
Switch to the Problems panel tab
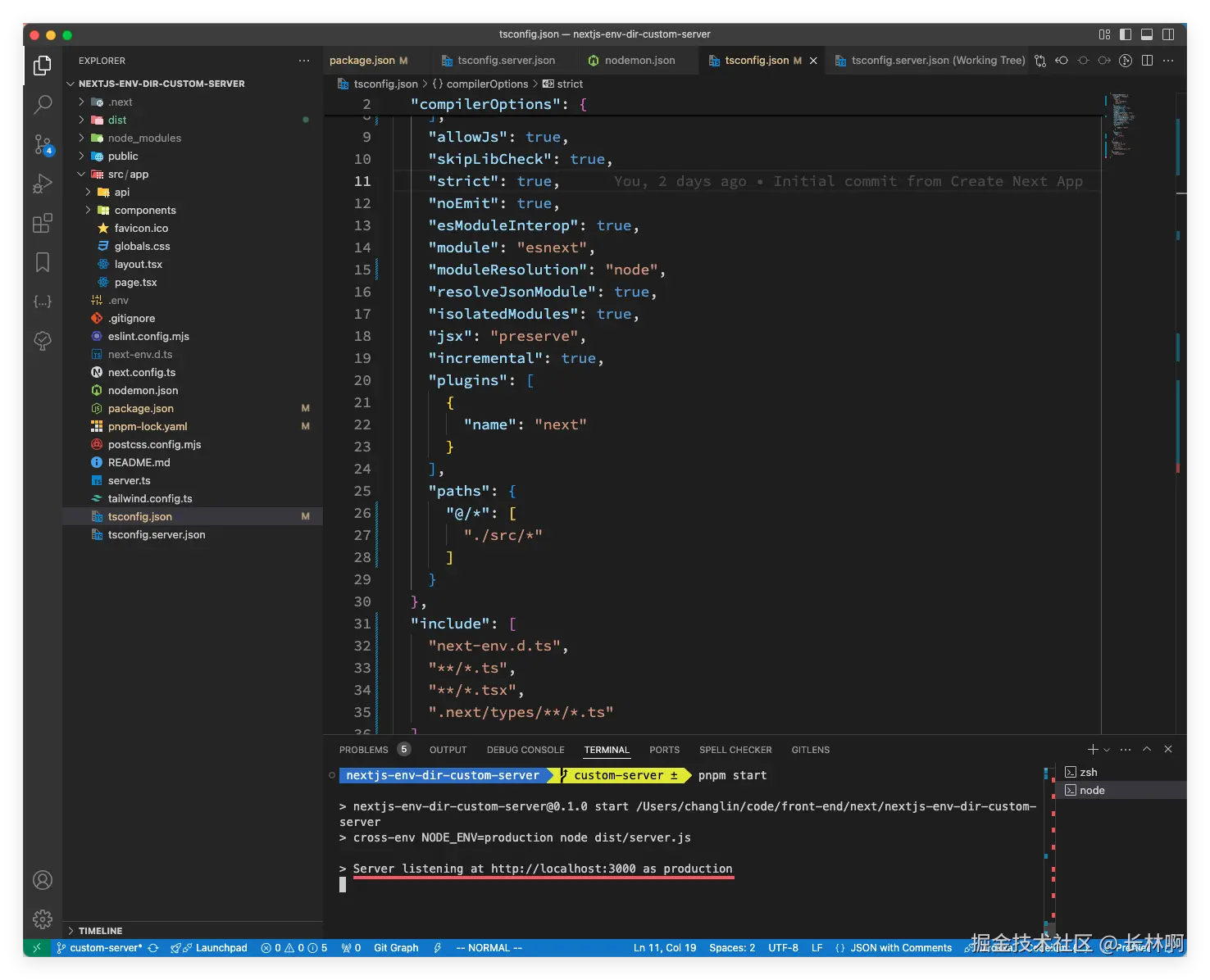364,750
